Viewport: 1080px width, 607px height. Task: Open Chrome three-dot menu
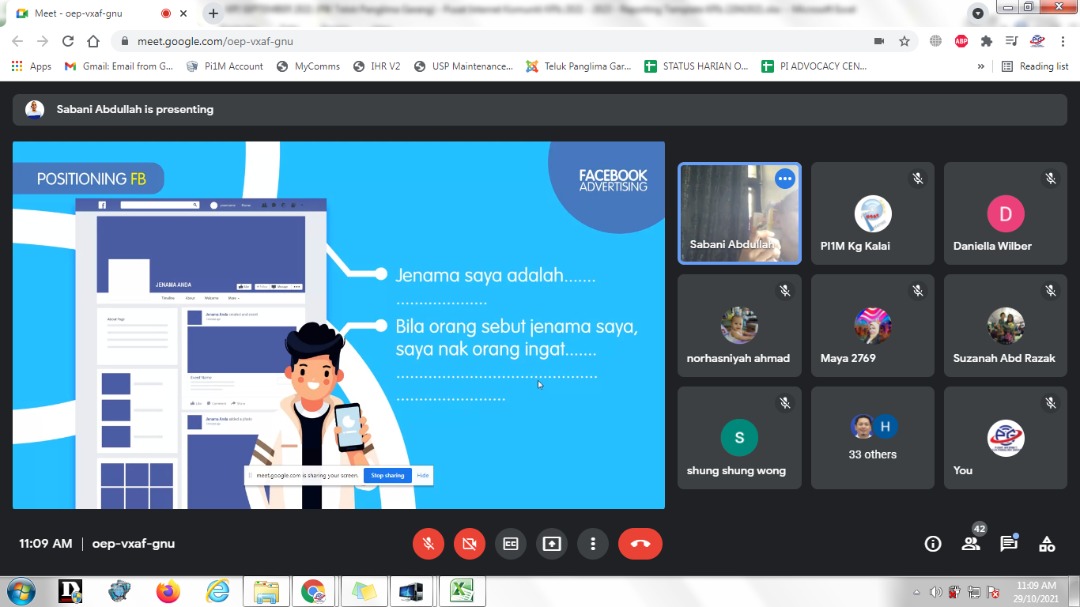pos(1063,41)
